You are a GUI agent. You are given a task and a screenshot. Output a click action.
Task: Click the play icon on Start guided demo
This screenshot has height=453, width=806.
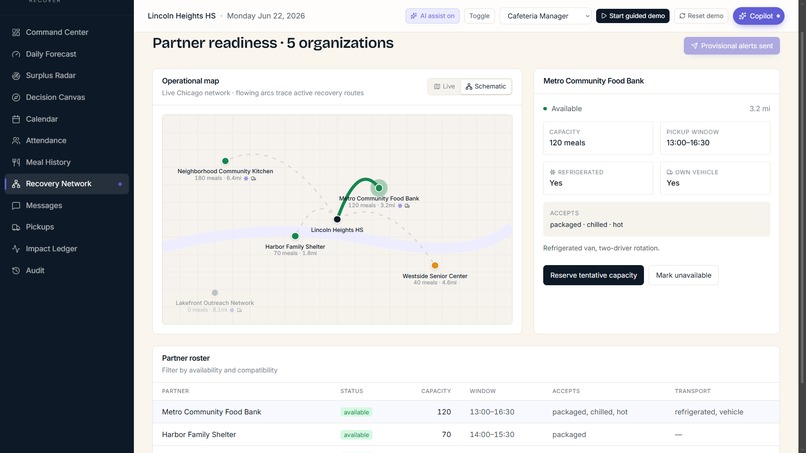click(x=604, y=16)
